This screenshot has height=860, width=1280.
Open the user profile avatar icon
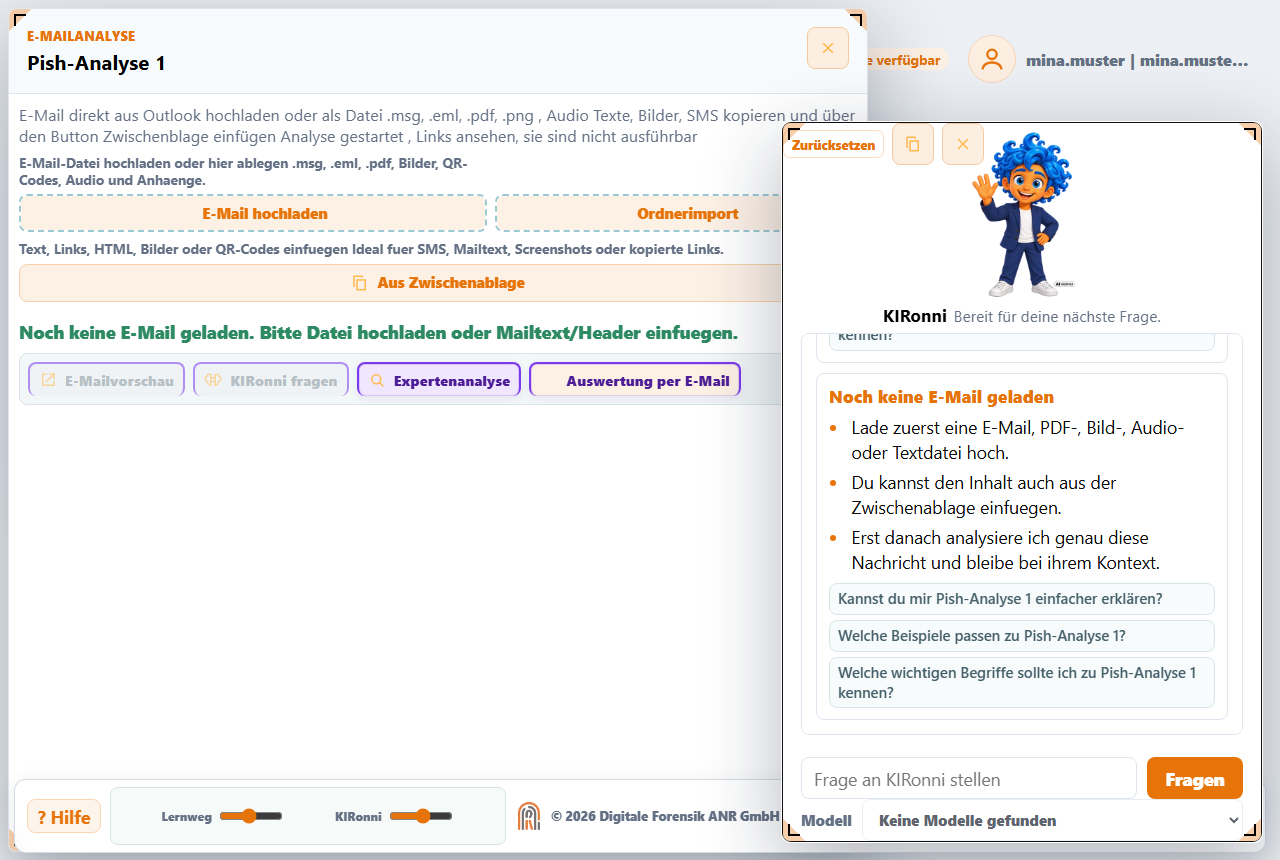coord(992,59)
